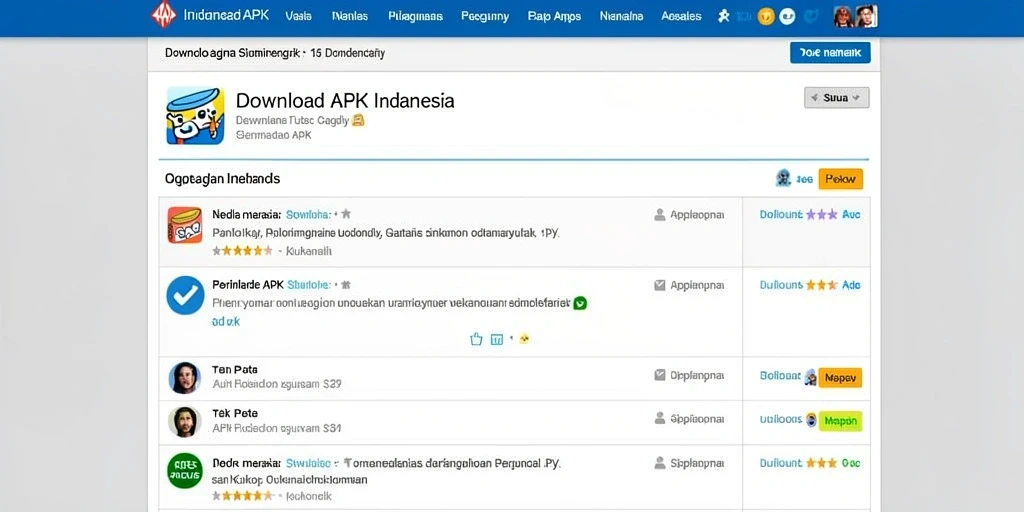Click the red diamond site logo

pos(163,15)
